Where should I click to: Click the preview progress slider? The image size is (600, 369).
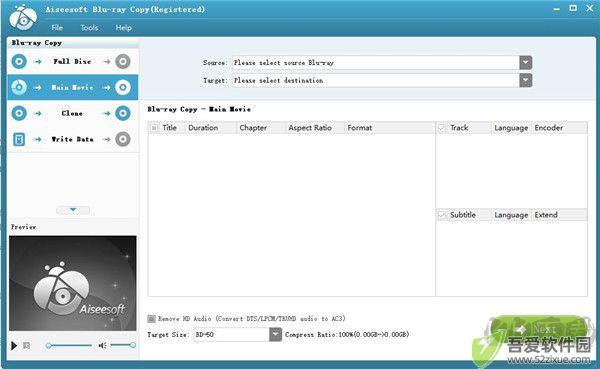[69, 345]
